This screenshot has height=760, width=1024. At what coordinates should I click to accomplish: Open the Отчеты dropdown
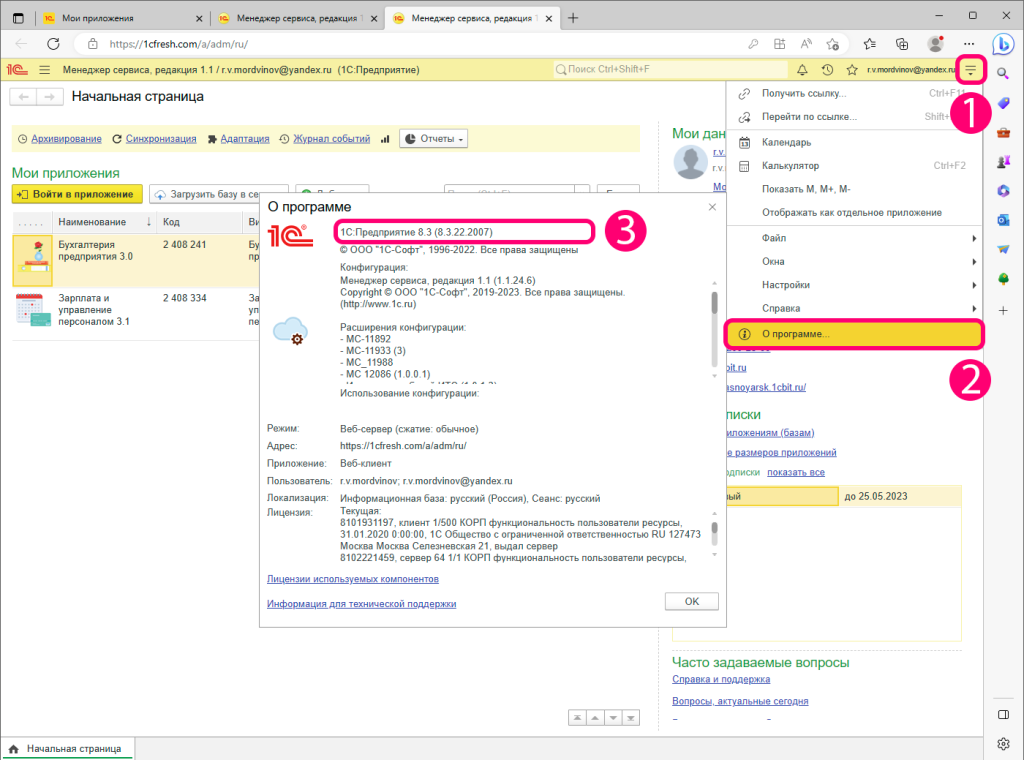tap(433, 139)
